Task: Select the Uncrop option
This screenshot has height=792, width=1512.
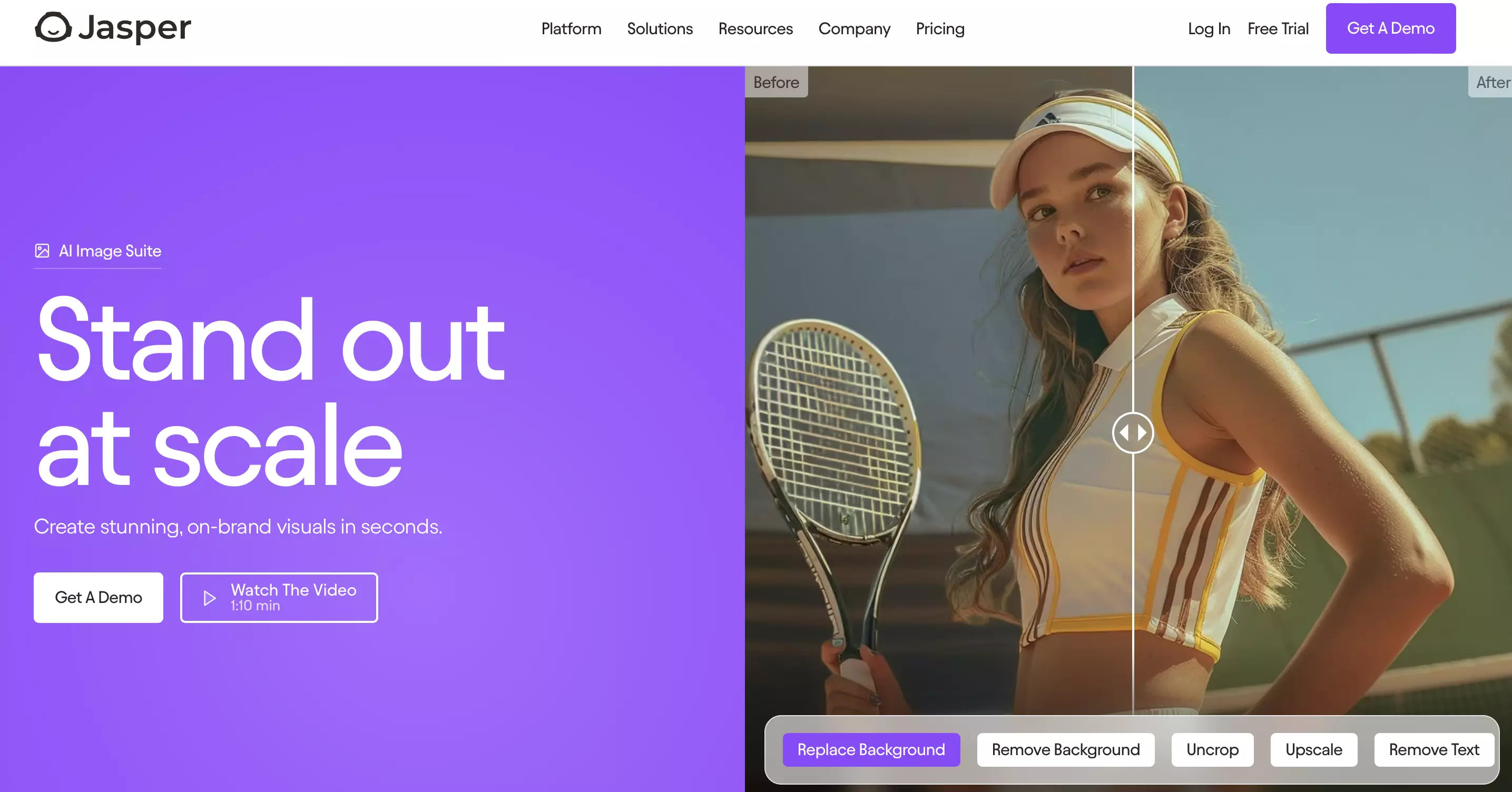Action: [x=1212, y=749]
